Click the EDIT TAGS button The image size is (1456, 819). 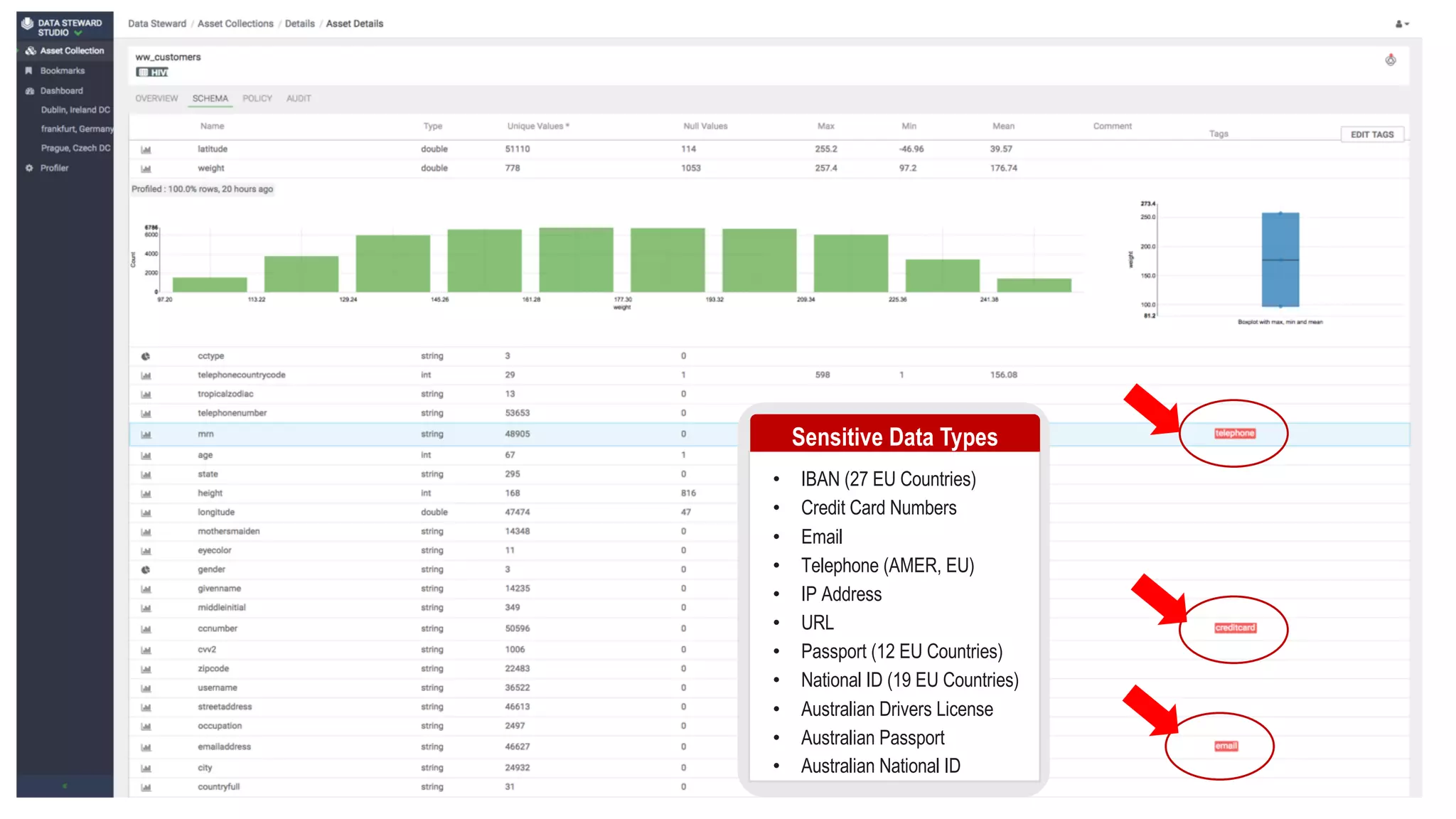tap(1372, 134)
